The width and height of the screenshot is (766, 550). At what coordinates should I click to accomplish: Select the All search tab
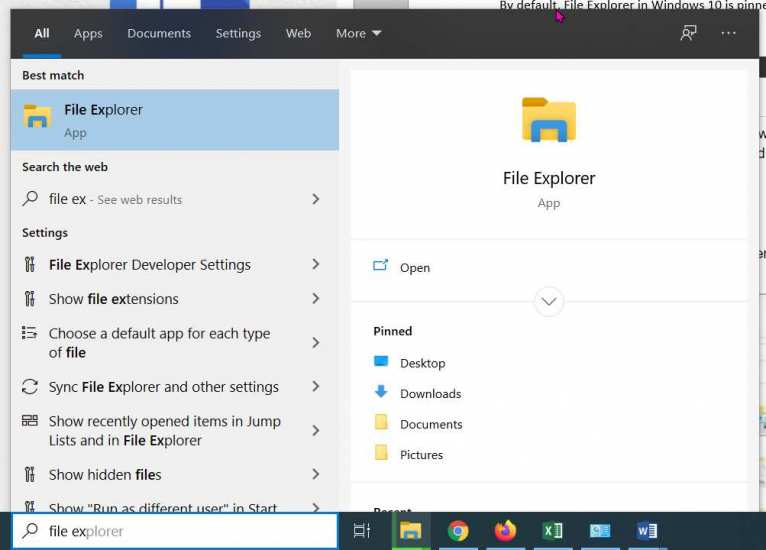point(42,33)
